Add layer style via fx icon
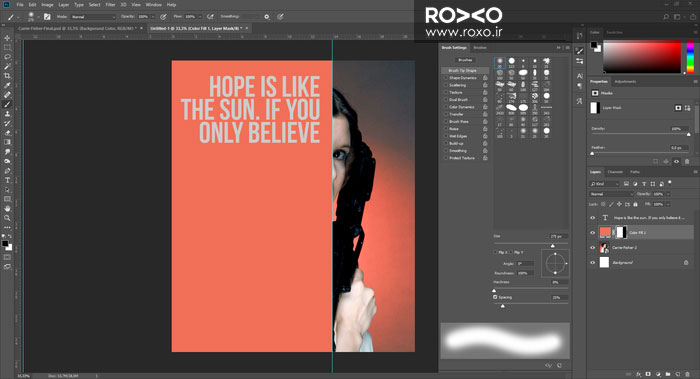 638,374
